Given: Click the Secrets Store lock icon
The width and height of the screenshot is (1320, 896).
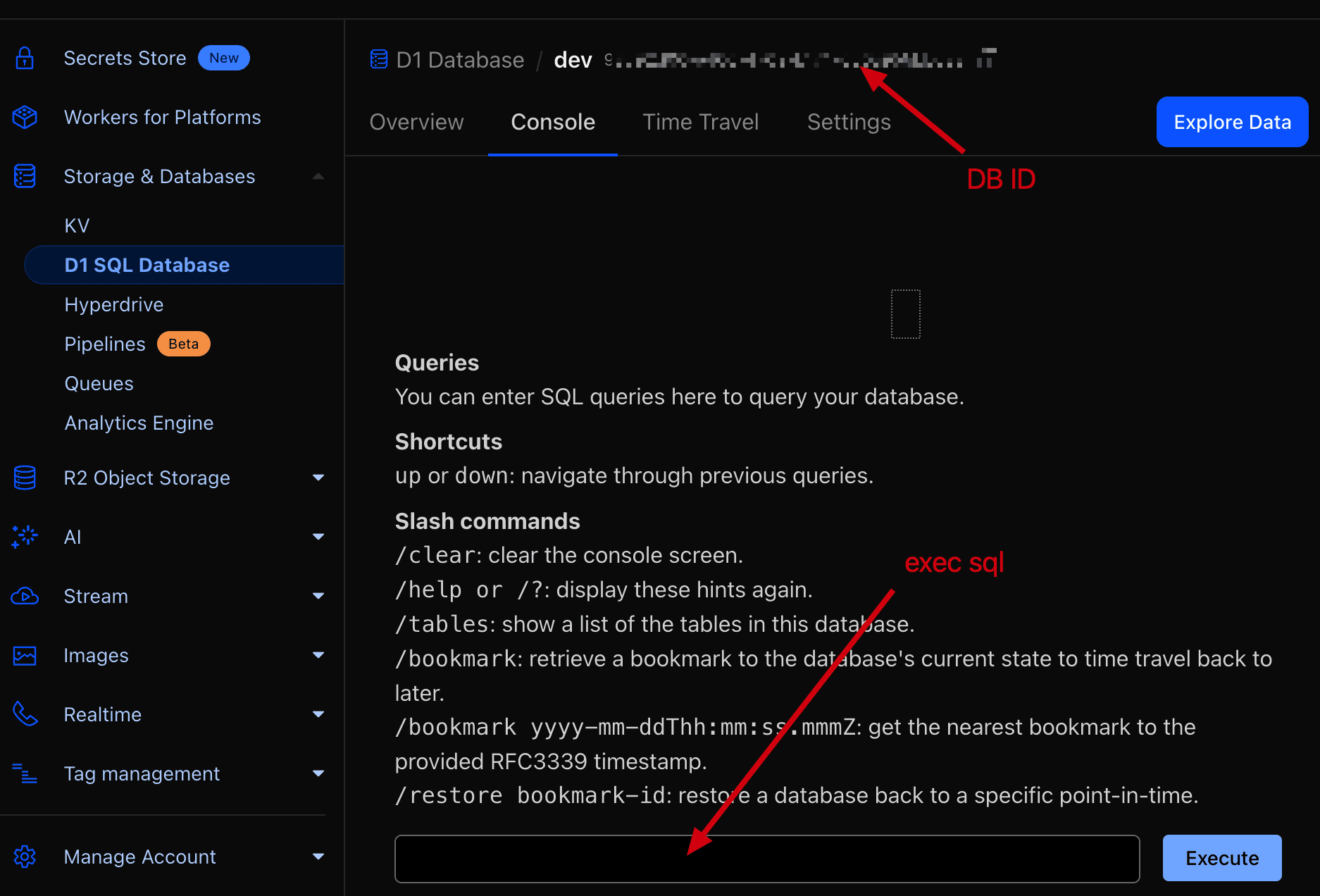Looking at the screenshot, I should coord(25,58).
